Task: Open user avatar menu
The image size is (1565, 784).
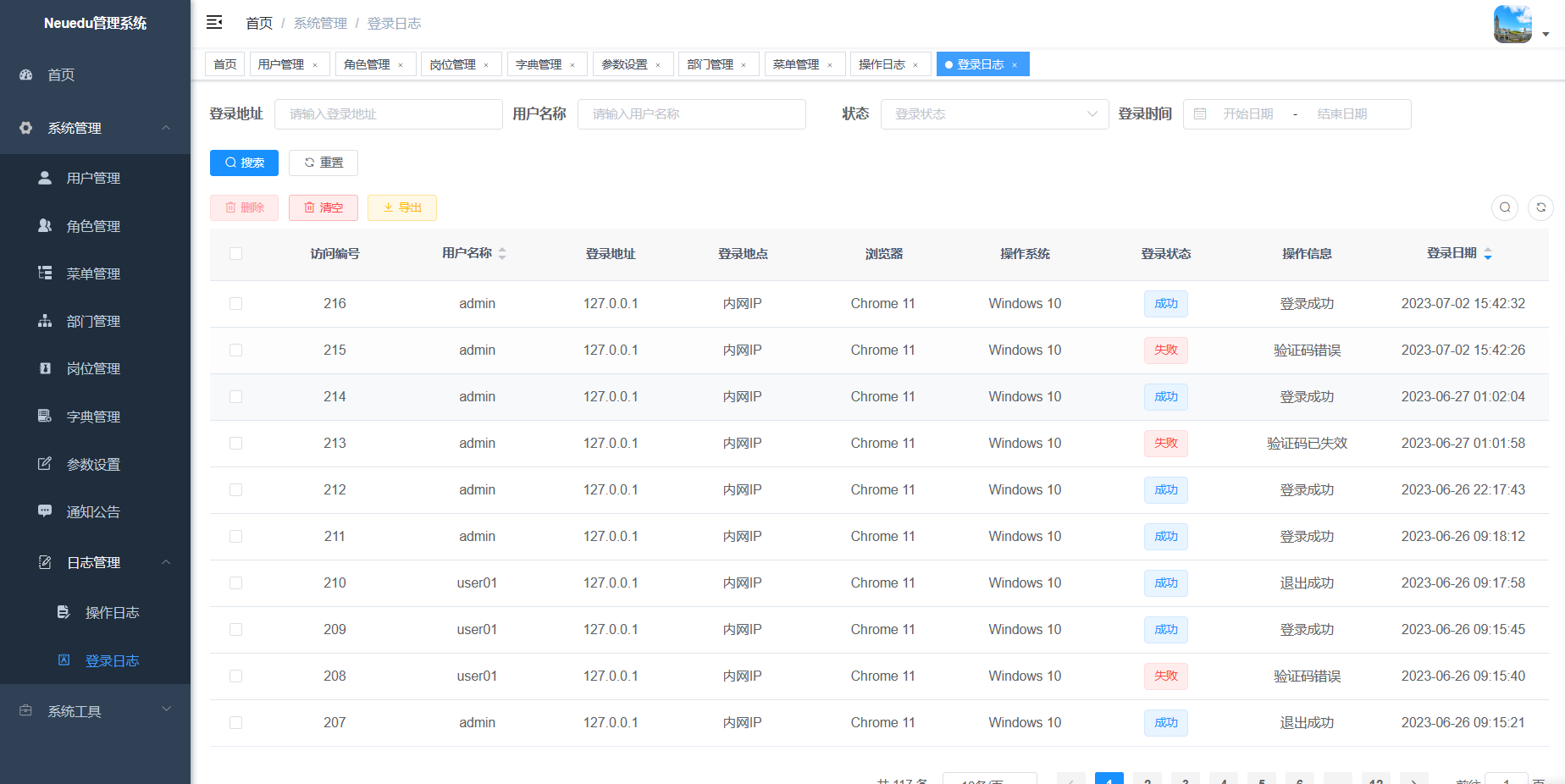Action: tap(1512, 24)
